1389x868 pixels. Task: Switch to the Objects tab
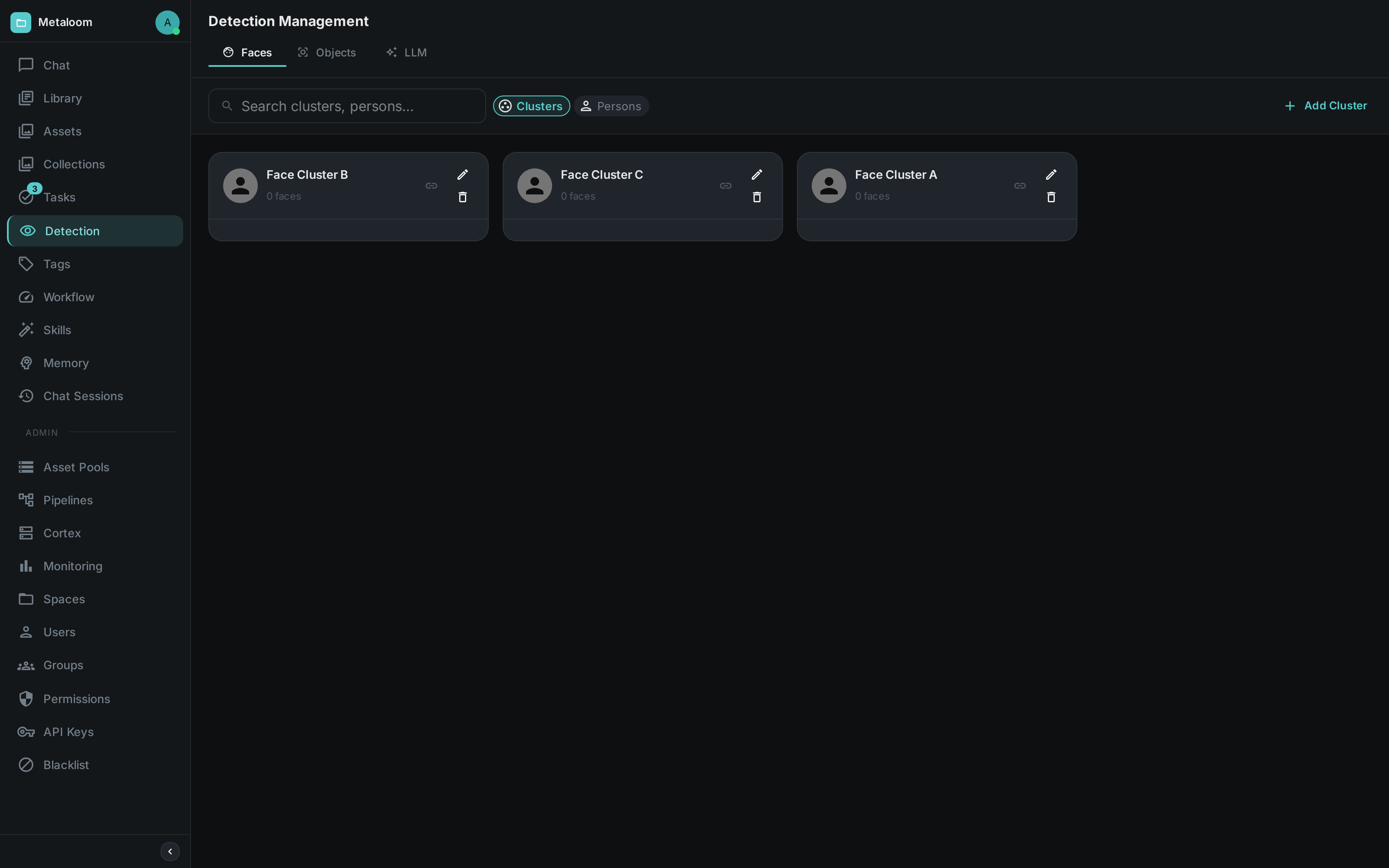(326, 53)
